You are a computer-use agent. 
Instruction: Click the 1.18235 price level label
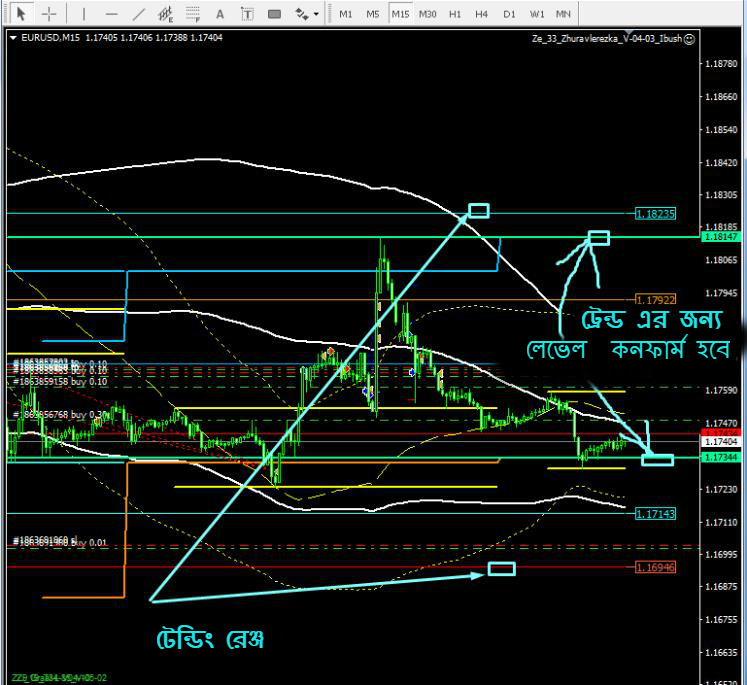coord(656,214)
